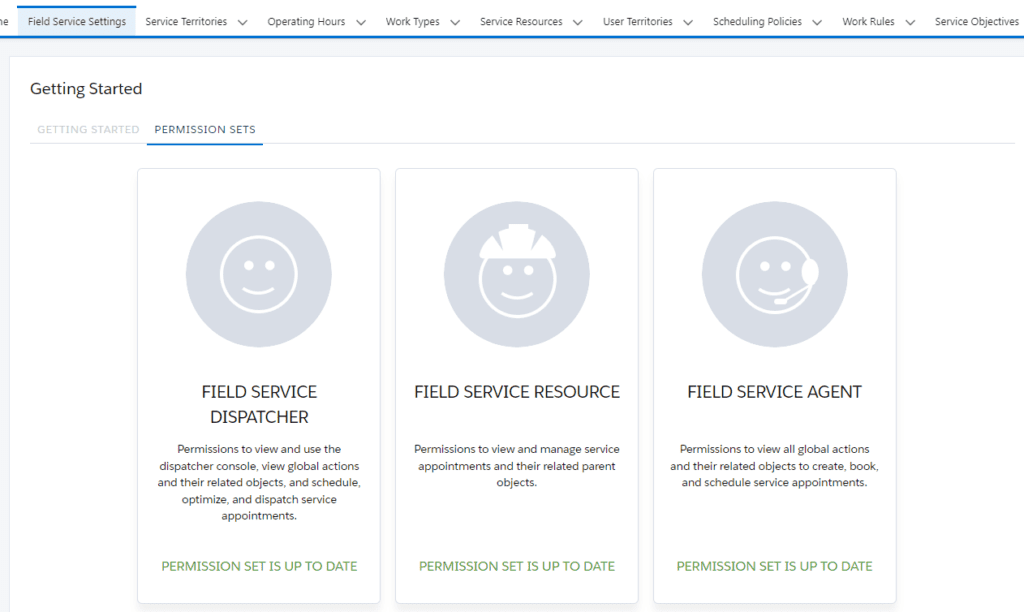Image resolution: width=1024 pixels, height=612 pixels.
Task: Switch to the Getting Started sub-tab
Action: pyautogui.click(x=87, y=129)
